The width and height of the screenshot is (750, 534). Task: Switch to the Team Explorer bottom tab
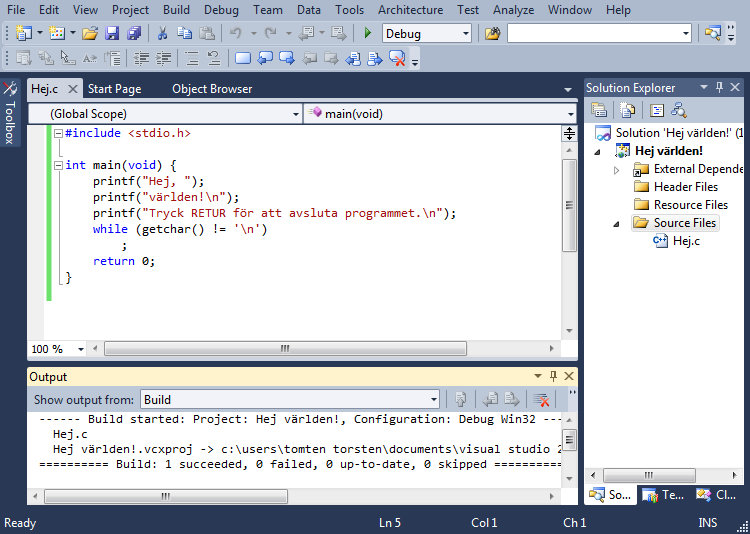(663, 495)
